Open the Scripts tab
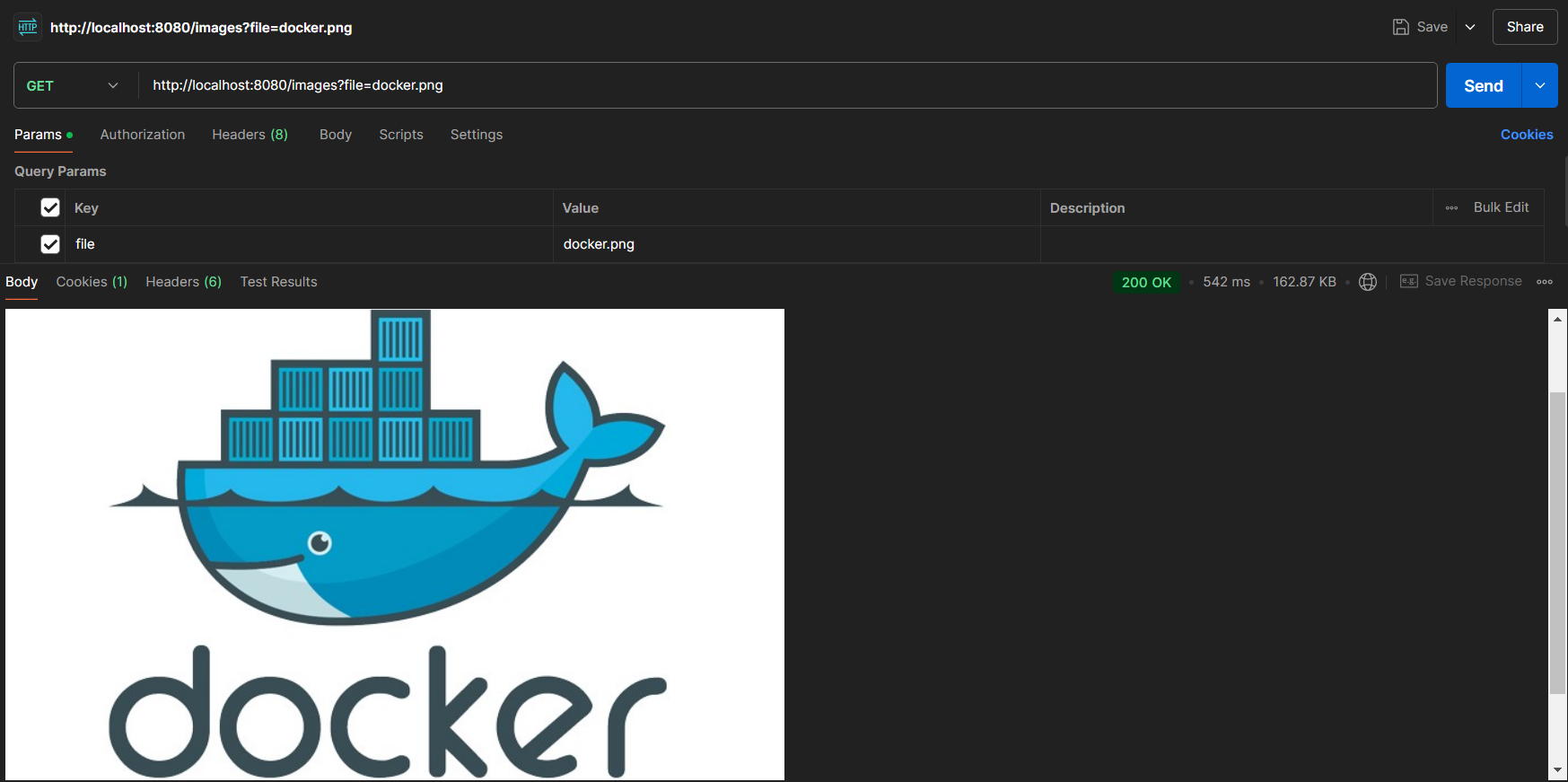The width and height of the screenshot is (1568, 782). [401, 135]
